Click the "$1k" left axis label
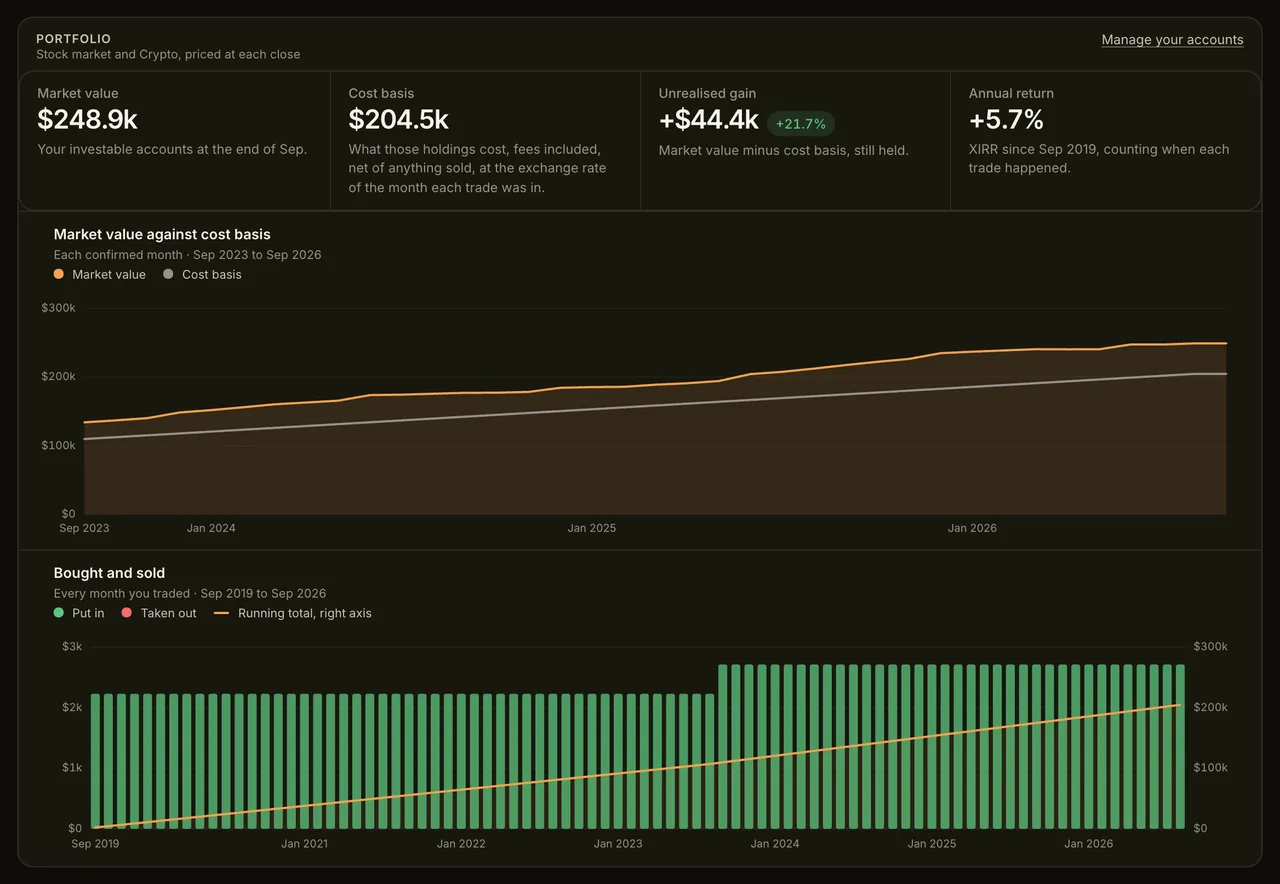Screen dimensions: 1280x884 [x=72, y=768]
